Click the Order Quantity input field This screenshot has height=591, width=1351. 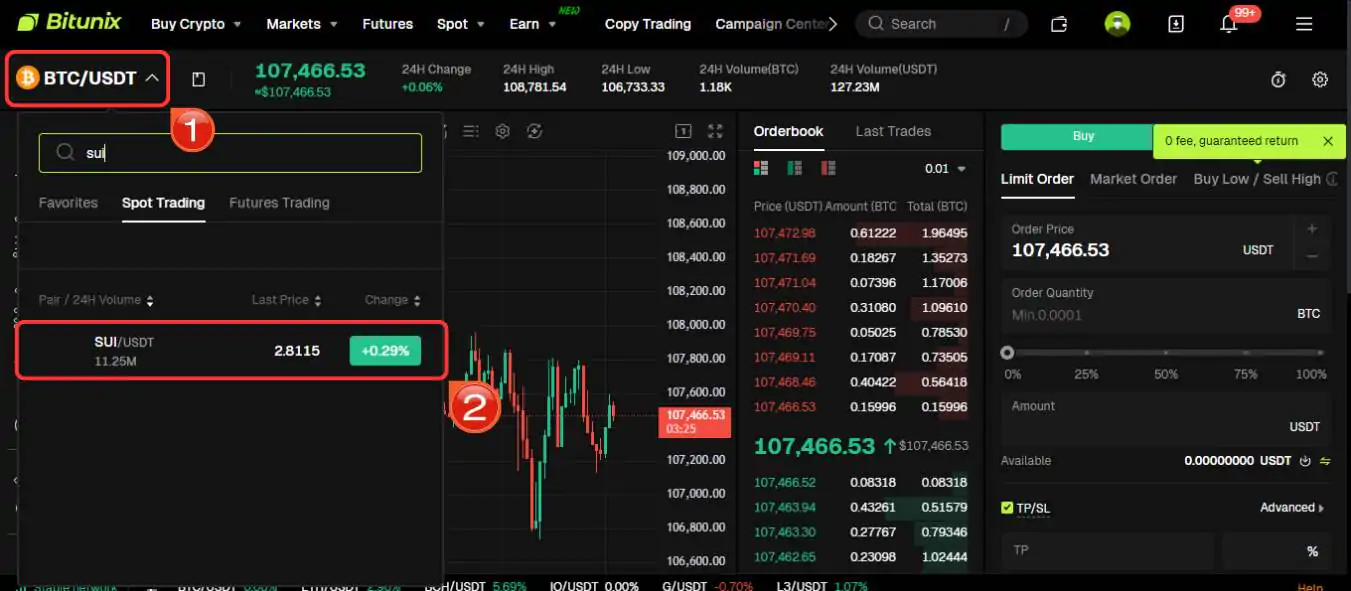[1166, 304]
